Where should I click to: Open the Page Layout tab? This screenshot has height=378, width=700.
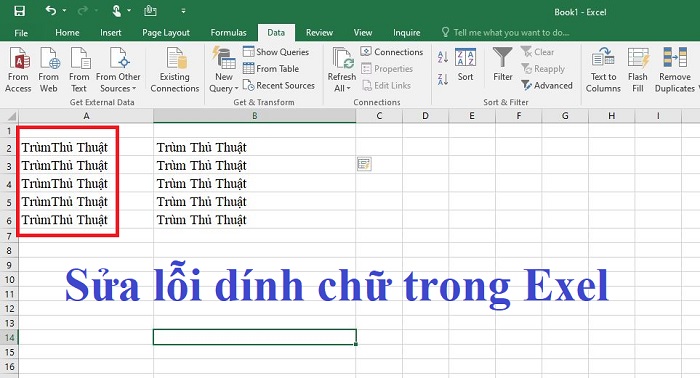(166, 33)
